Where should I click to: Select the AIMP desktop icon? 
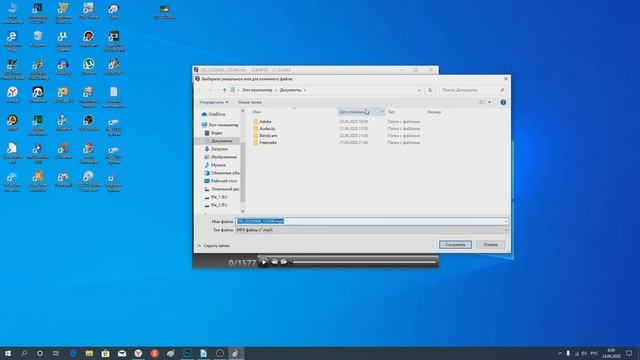(12, 122)
